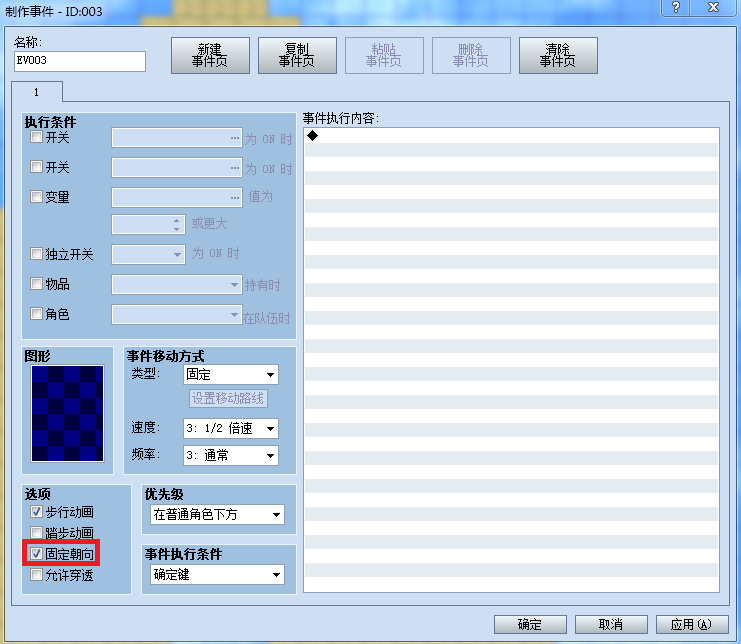Image resolution: width=741 pixels, height=644 pixels.
Task: Open the 优先级 dropdown 在普通角色下方
Action: point(217,515)
